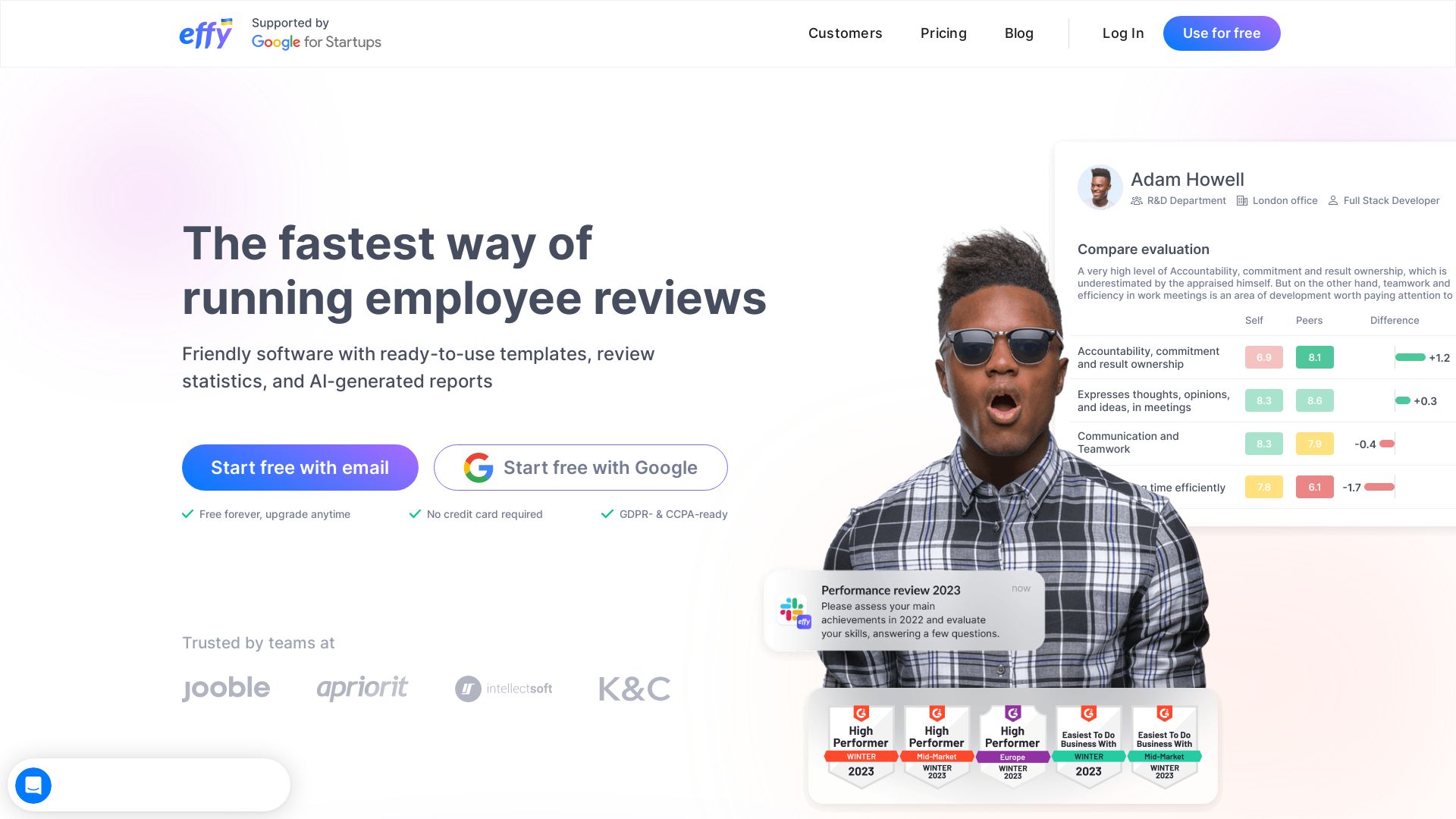Open the chat widget in bottom corner
Screen dimensions: 1456x819
pos(33,786)
